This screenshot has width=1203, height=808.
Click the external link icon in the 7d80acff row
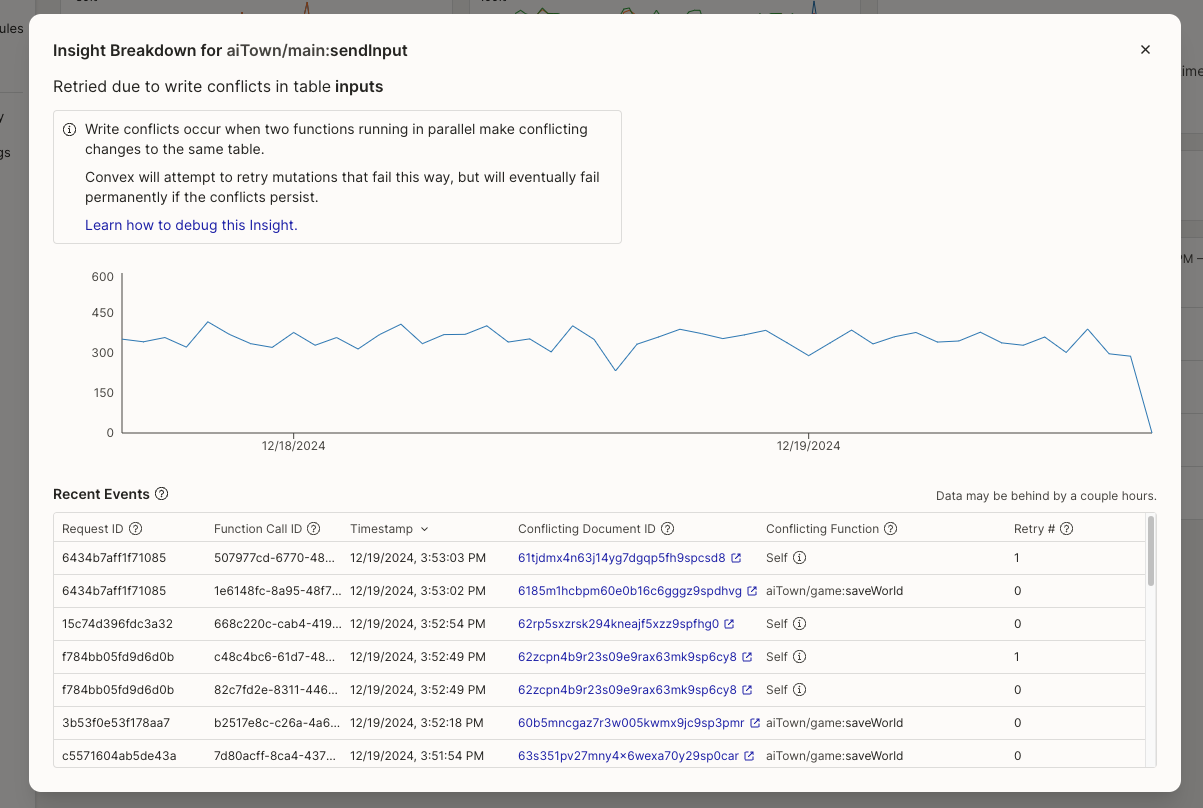click(749, 756)
